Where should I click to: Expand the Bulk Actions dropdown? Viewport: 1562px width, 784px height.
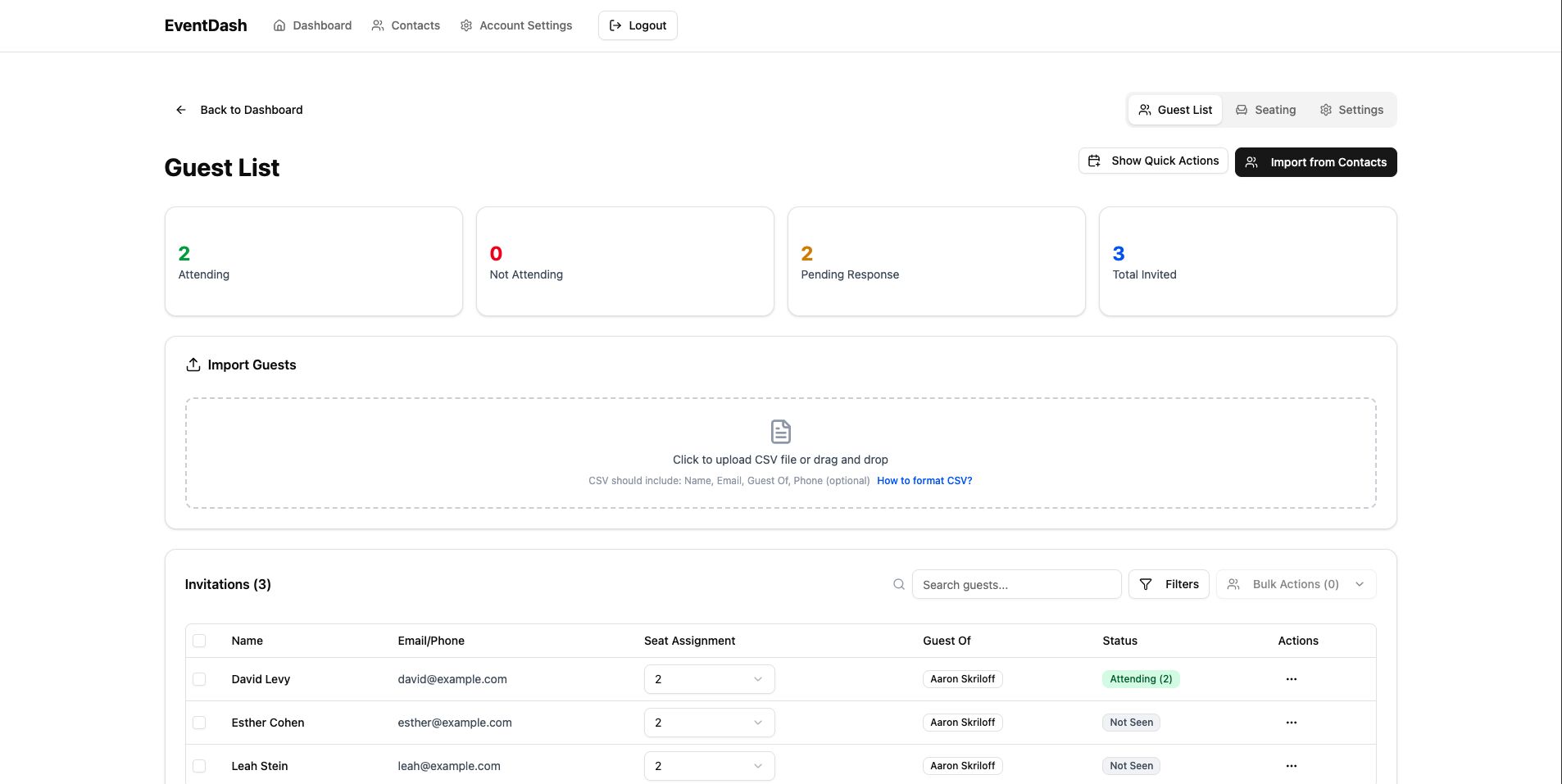point(1295,584)
